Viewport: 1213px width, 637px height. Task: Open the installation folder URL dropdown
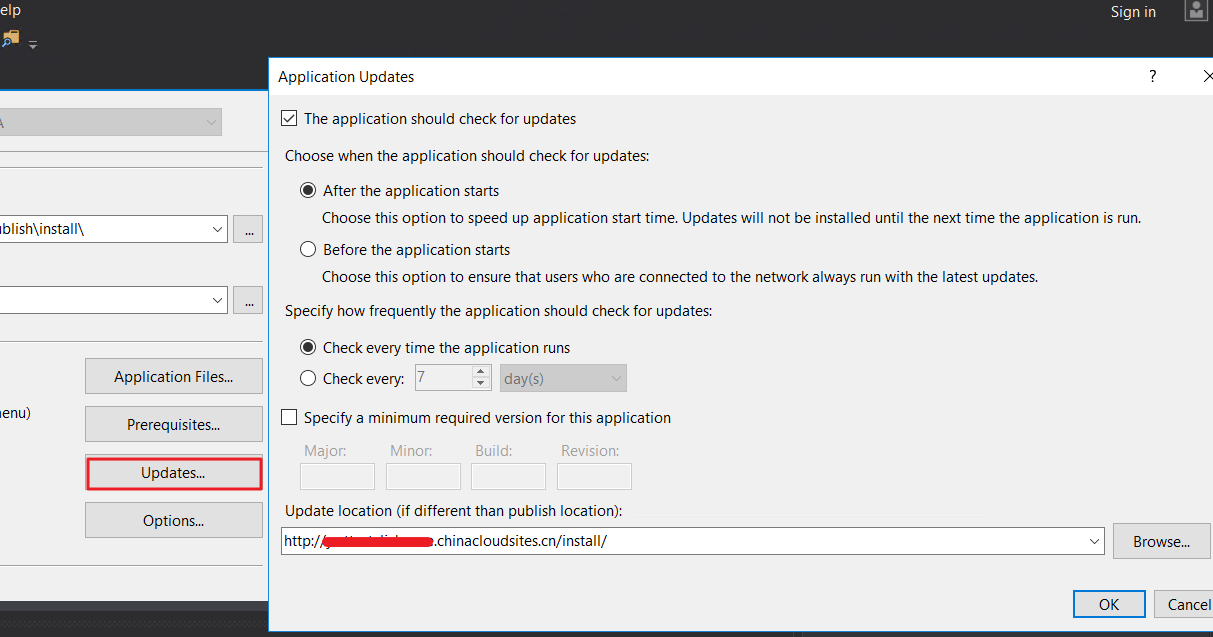[x=218, y=299]
